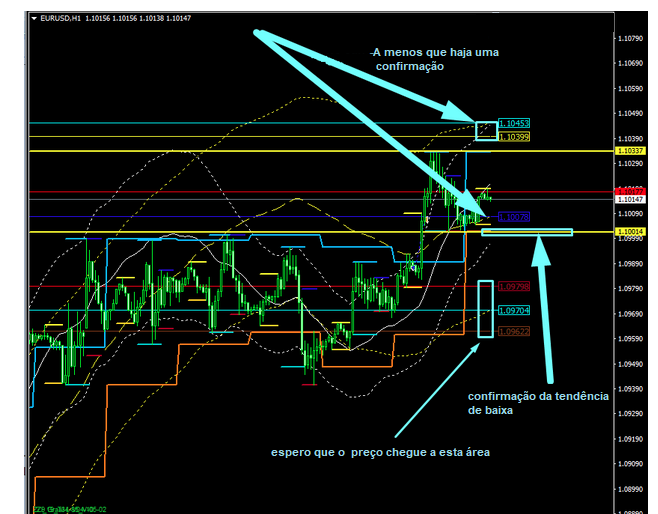Screen dimensions: 658x514
Task: Click 1.10790 on the price scale
Action: point(630,39)
